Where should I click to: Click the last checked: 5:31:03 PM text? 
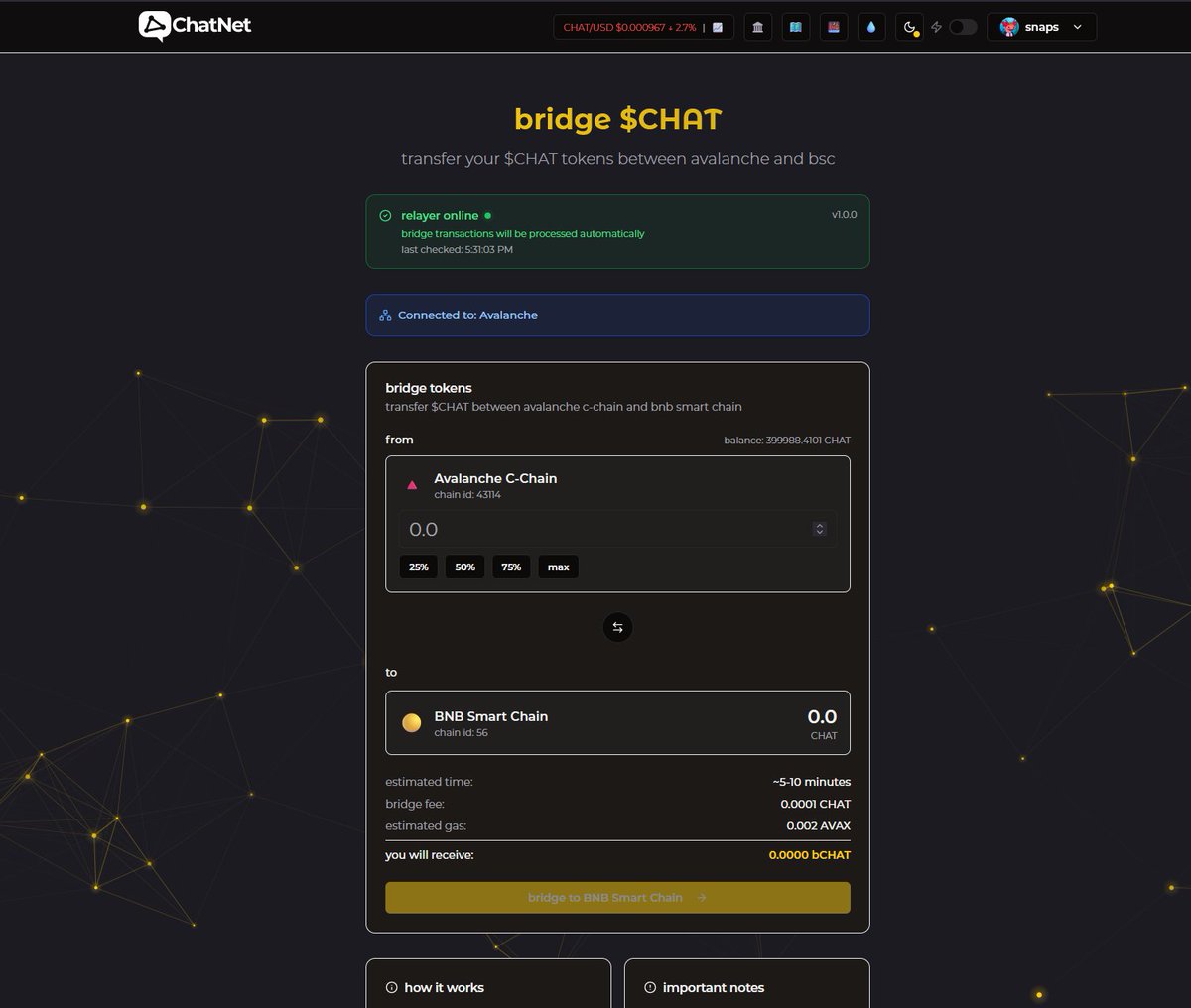457,250
